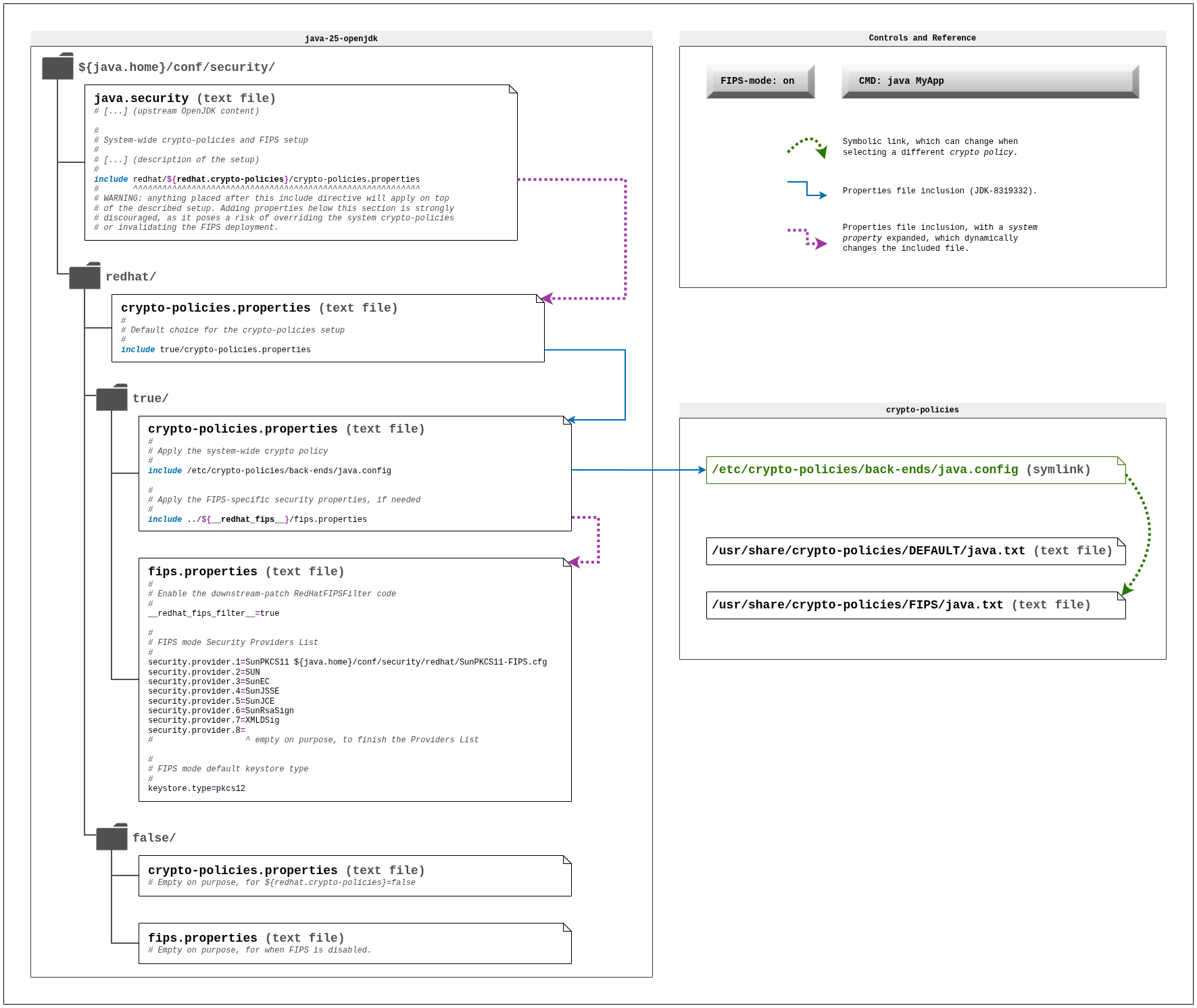Click the 'Apply the system-wide crypto policy' comment

(x=238, y=452)
